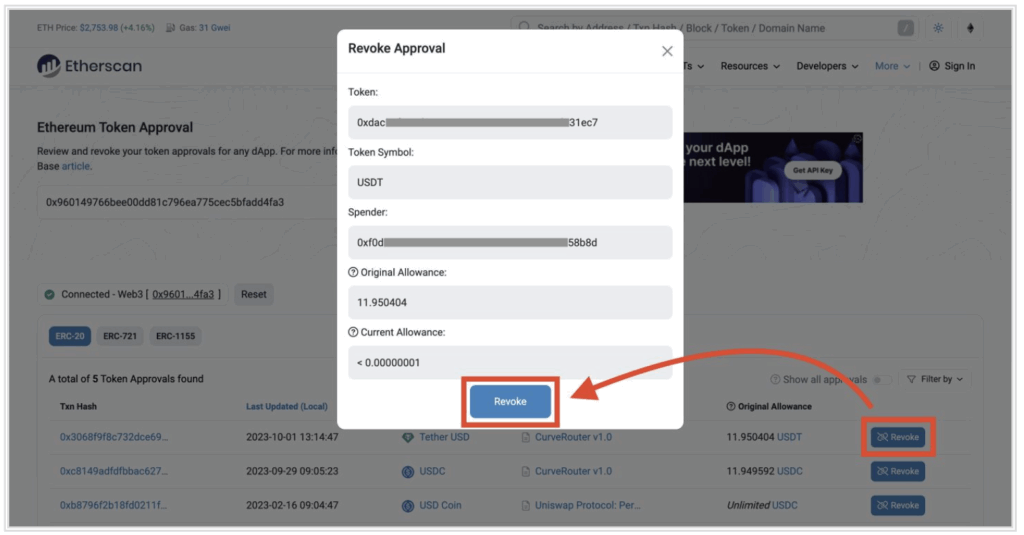
Task: Click the gas price 31 Gwei link
Action: click(x=214, y=27)
